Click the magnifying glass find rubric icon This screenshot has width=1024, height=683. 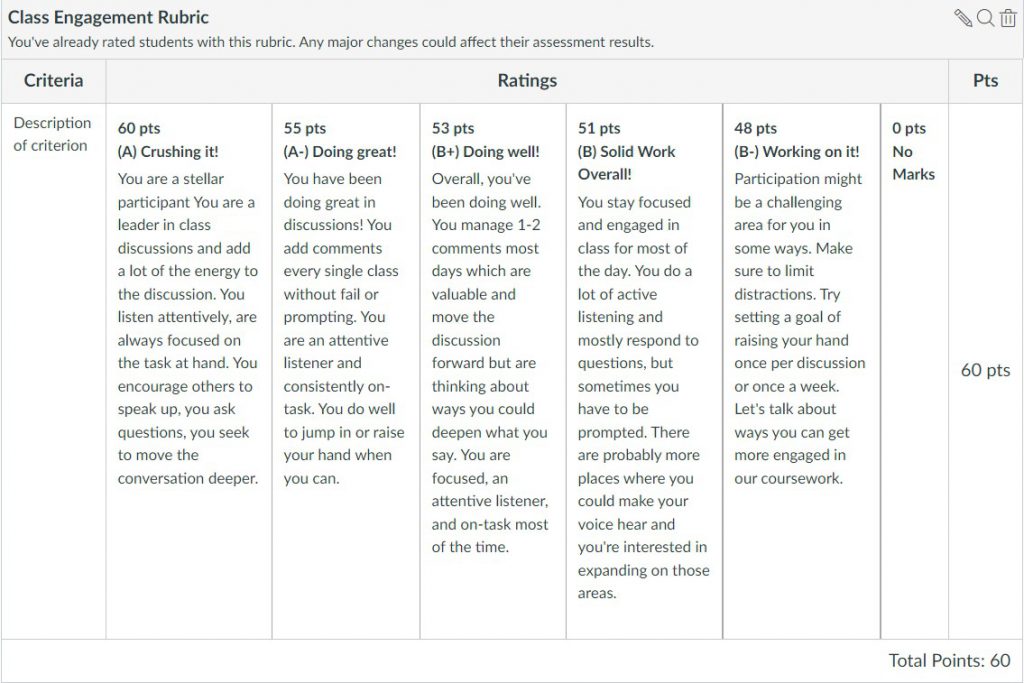point(985,18)
